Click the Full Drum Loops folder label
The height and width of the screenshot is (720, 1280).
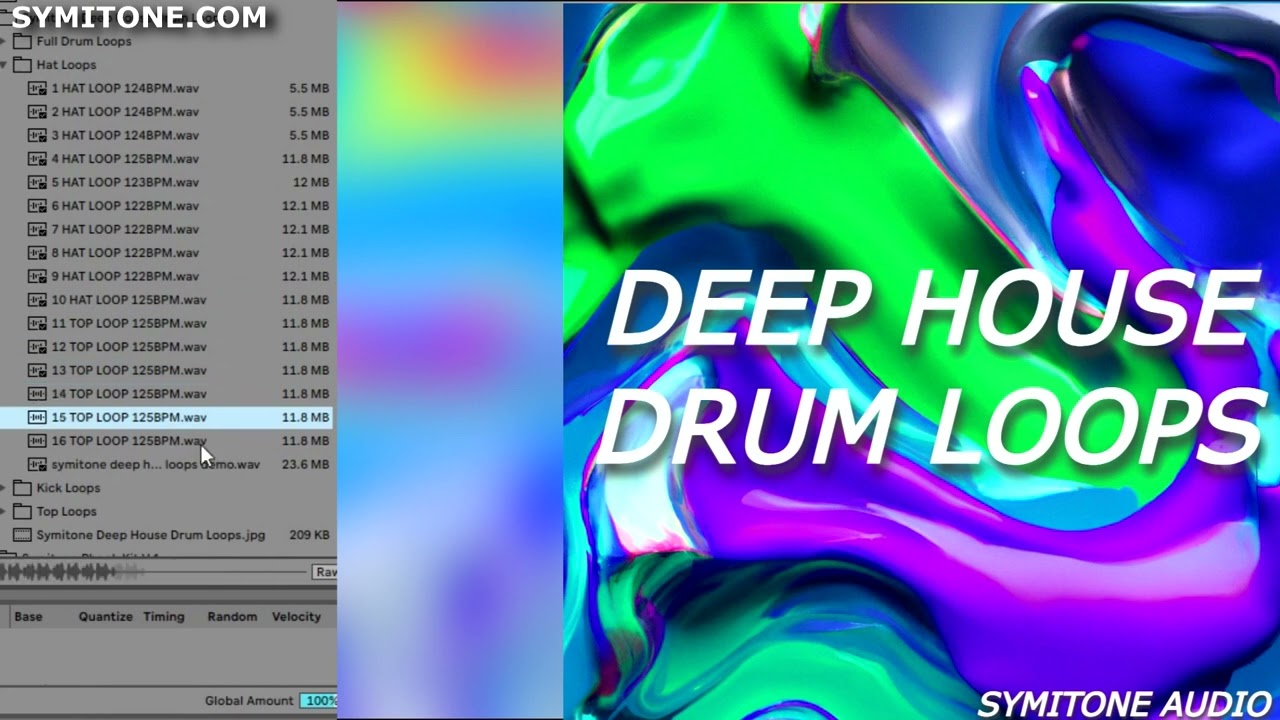pos(84,41)
